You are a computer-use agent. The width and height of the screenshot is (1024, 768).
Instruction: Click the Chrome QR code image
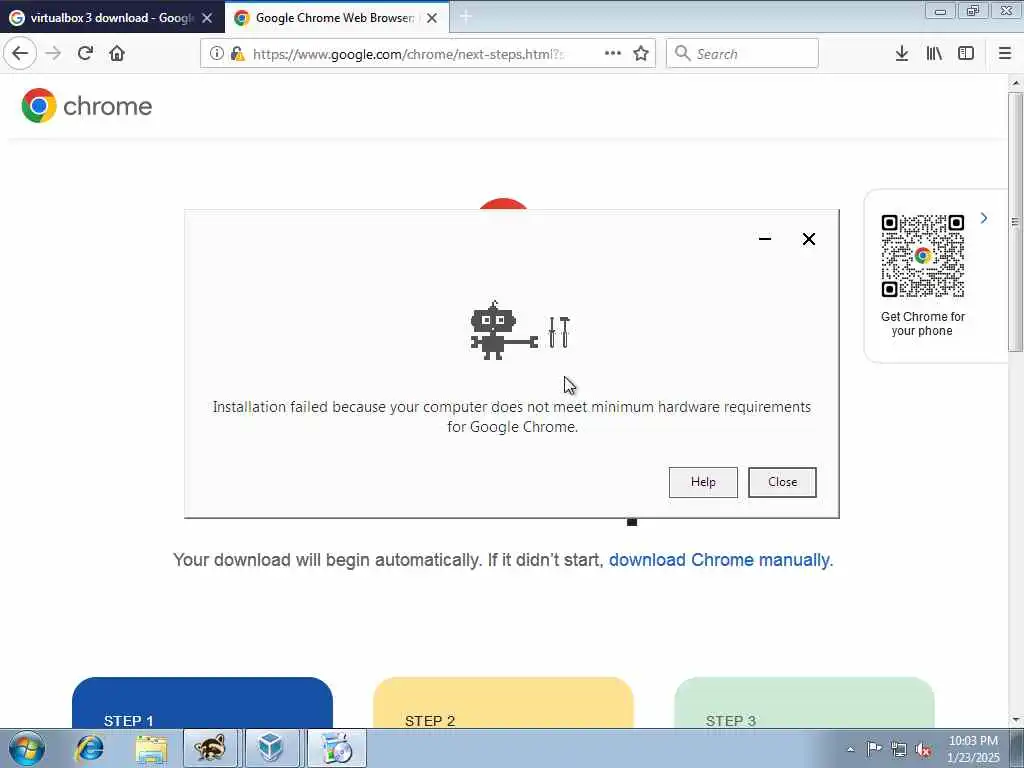[x=922, y=255]
